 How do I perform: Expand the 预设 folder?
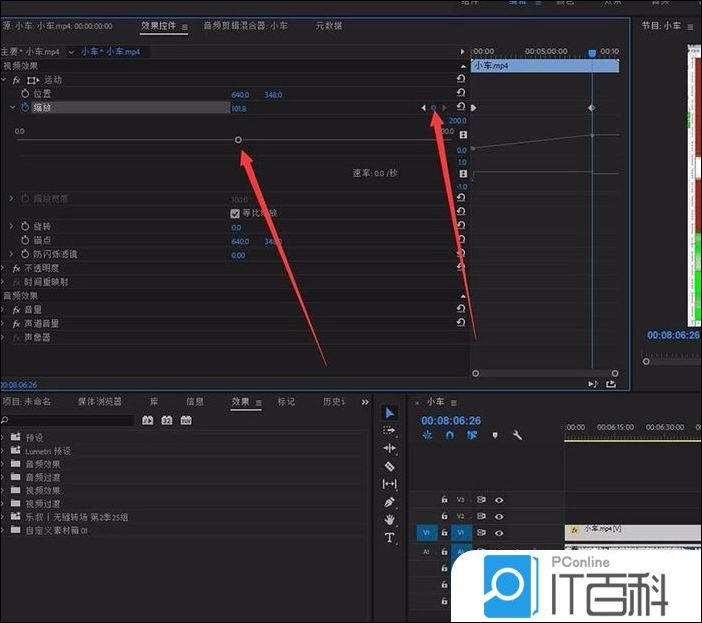coord(3,437)
